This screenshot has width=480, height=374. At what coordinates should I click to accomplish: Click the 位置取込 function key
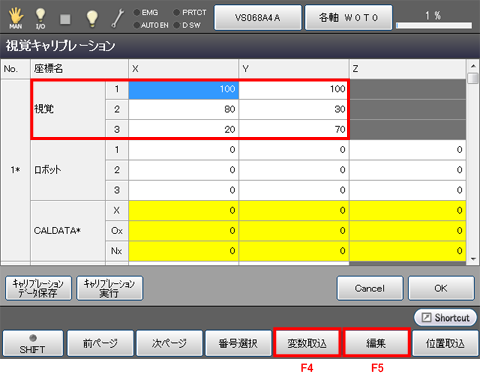[x=445, y=344]
